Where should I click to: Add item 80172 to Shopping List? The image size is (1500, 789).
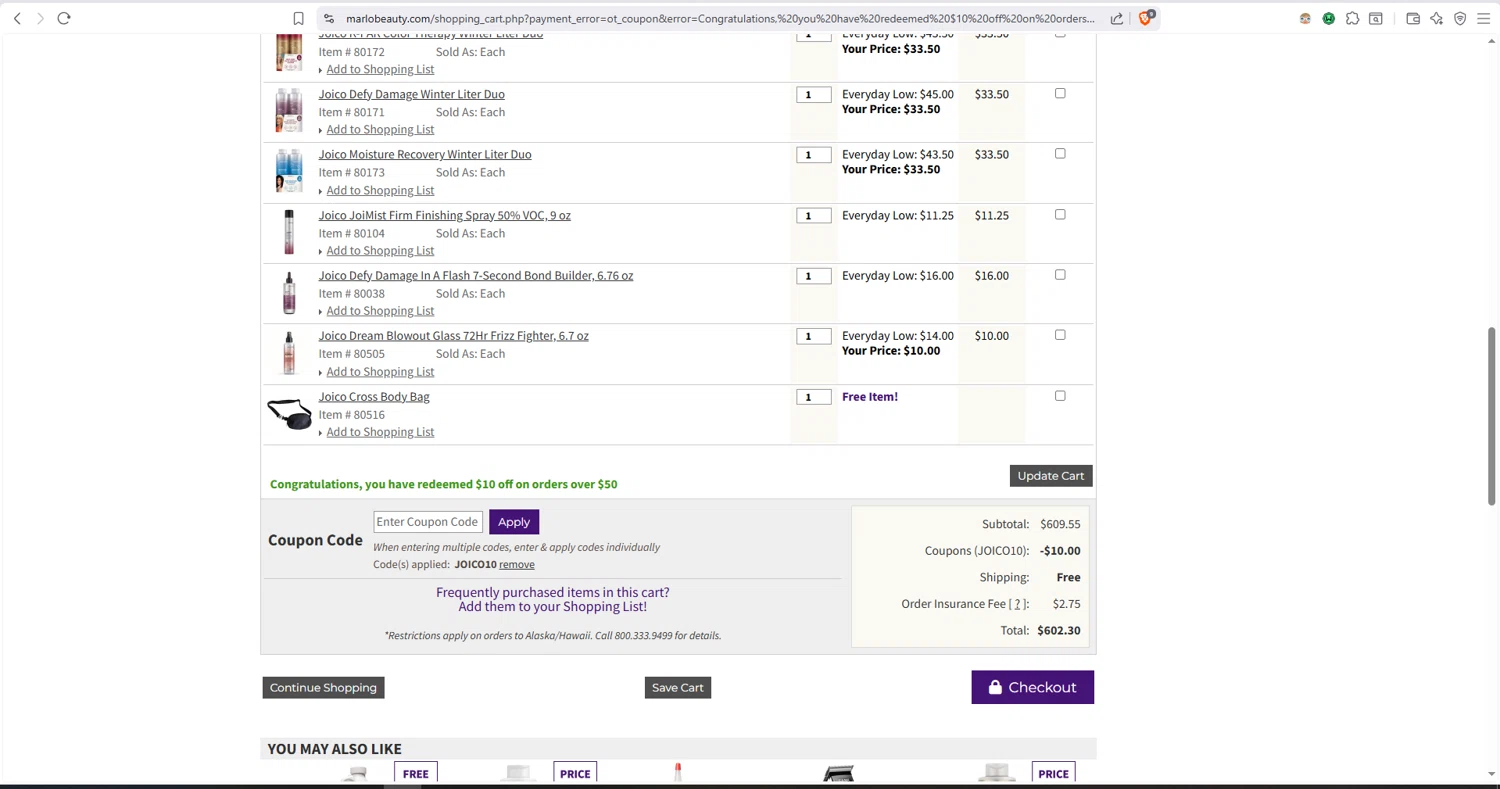[x=380, y=69]
